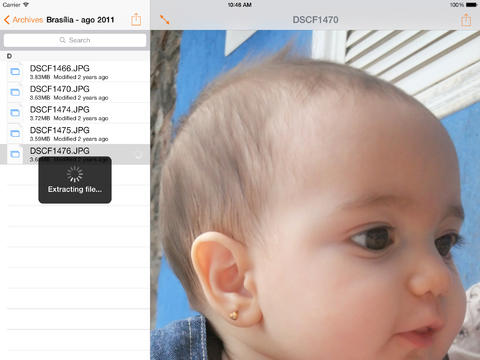Image resolution: width=480 pixels, height=360 pixels.
Task: Tap DSCF1476.JPG row
Action: click(75, 154)
